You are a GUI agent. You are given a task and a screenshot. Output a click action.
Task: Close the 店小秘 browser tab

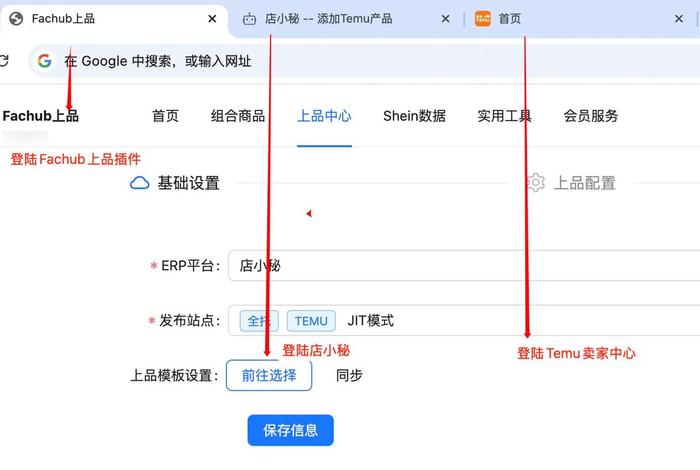pos(446,19)
